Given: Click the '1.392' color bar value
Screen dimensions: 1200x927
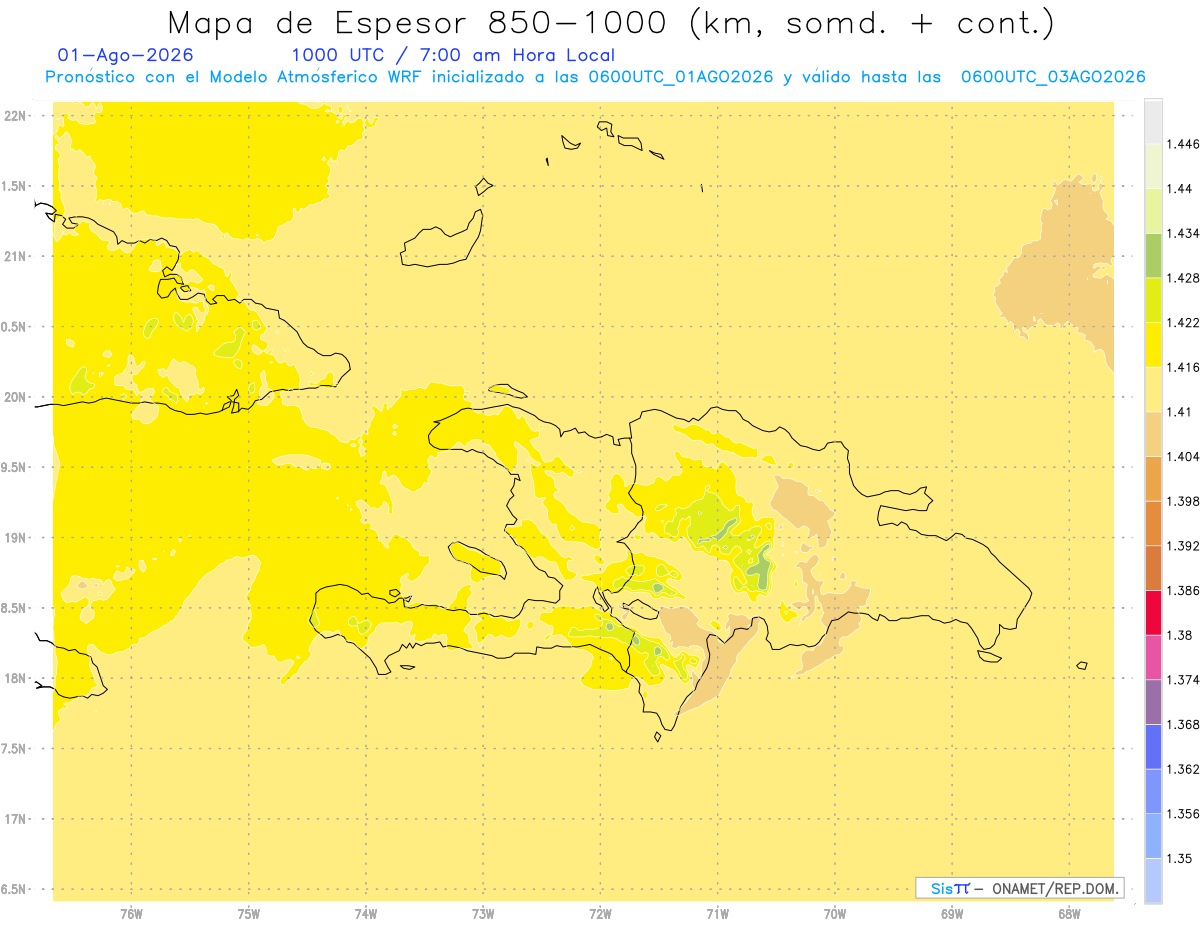Looking at the screenshot, I should tap(1182, 545).
